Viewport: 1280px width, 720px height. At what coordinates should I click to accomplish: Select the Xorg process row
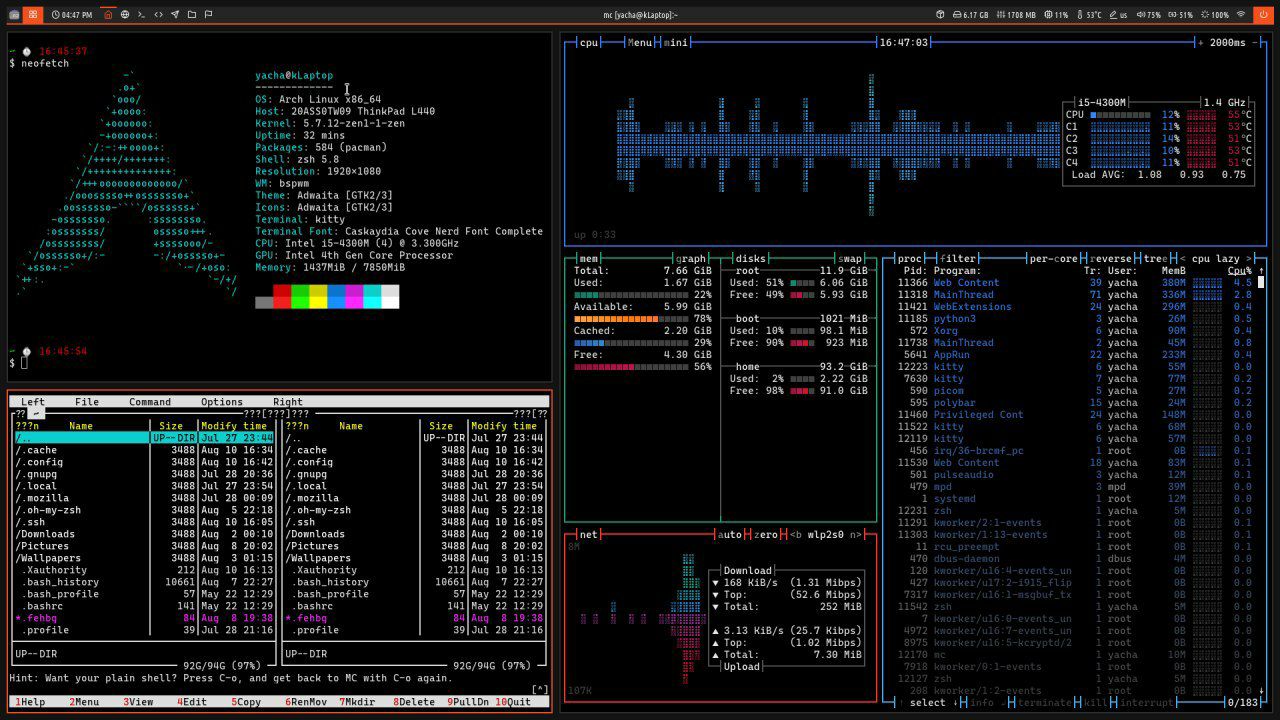1075,330
